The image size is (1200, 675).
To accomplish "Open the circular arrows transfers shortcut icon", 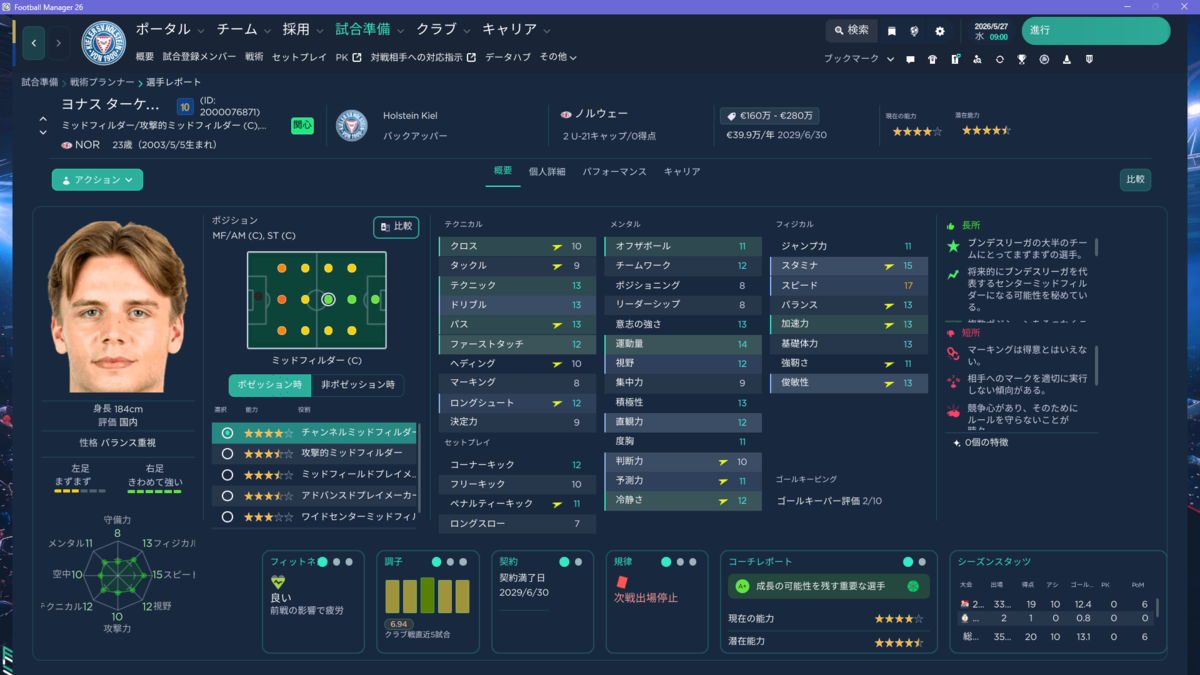I will (x=1000, y=59).
